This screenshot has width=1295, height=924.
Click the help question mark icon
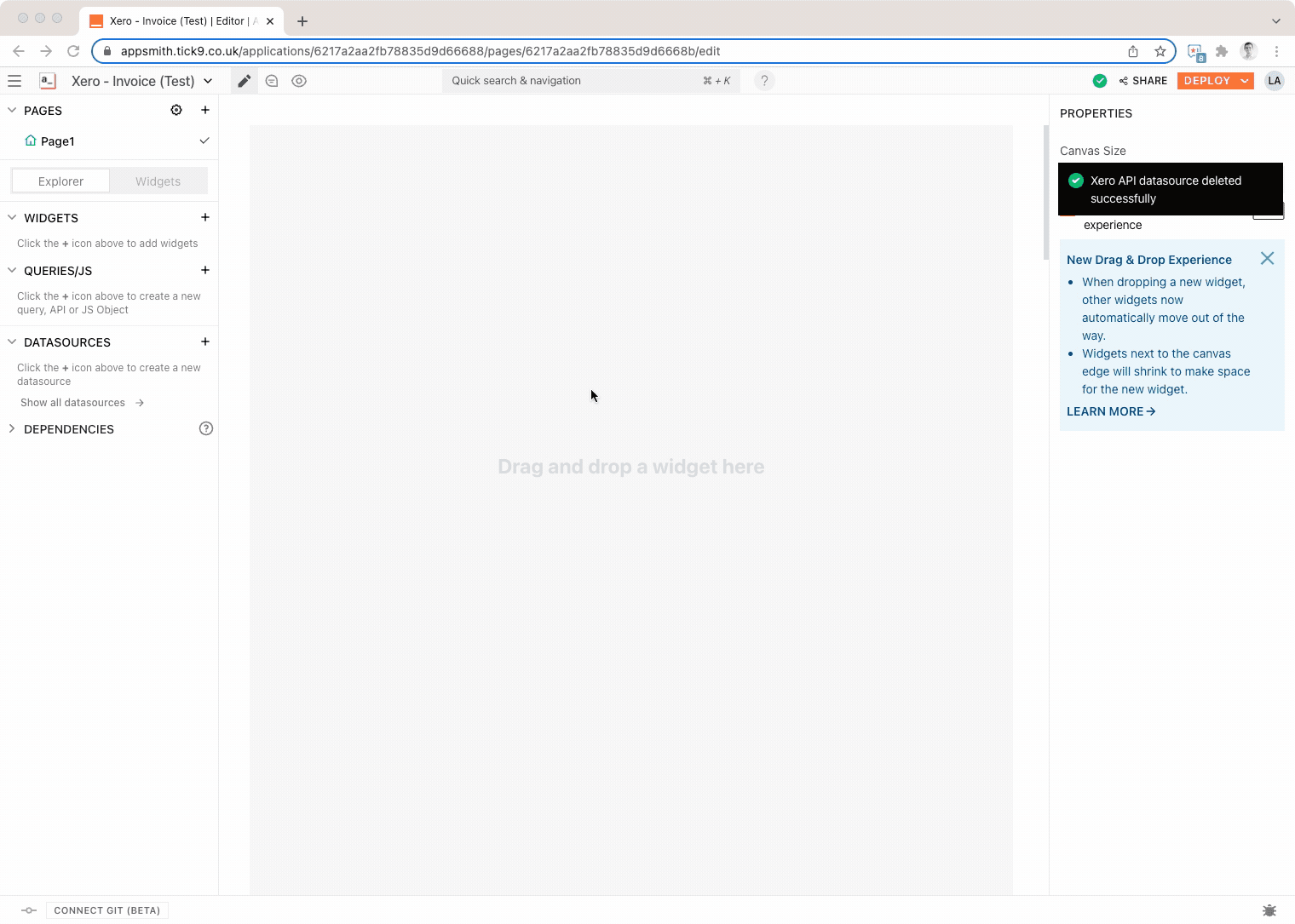click(764, 81)
